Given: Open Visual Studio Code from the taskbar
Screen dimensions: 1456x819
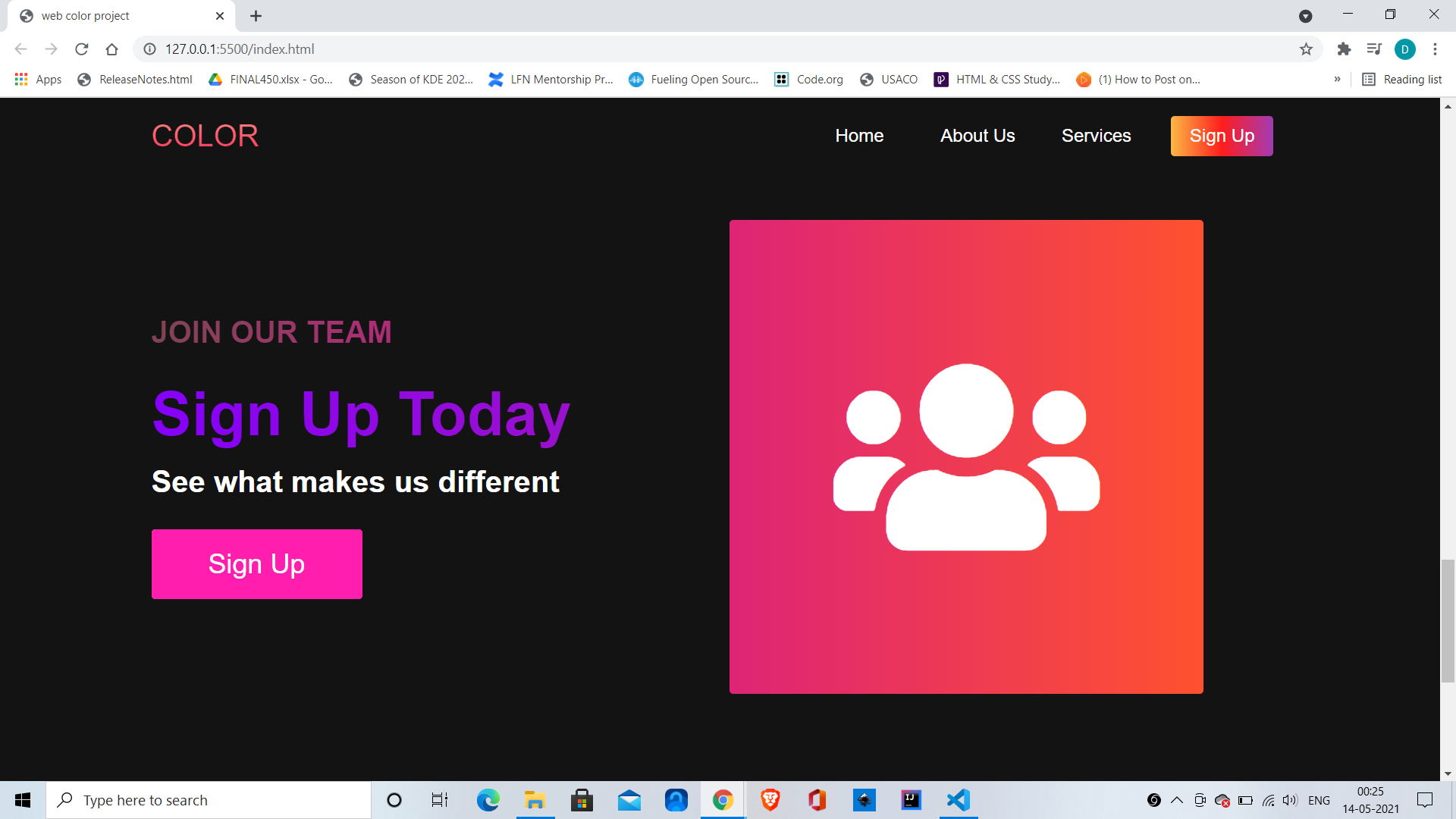Looking at the screenshot, I should (958, 800).
